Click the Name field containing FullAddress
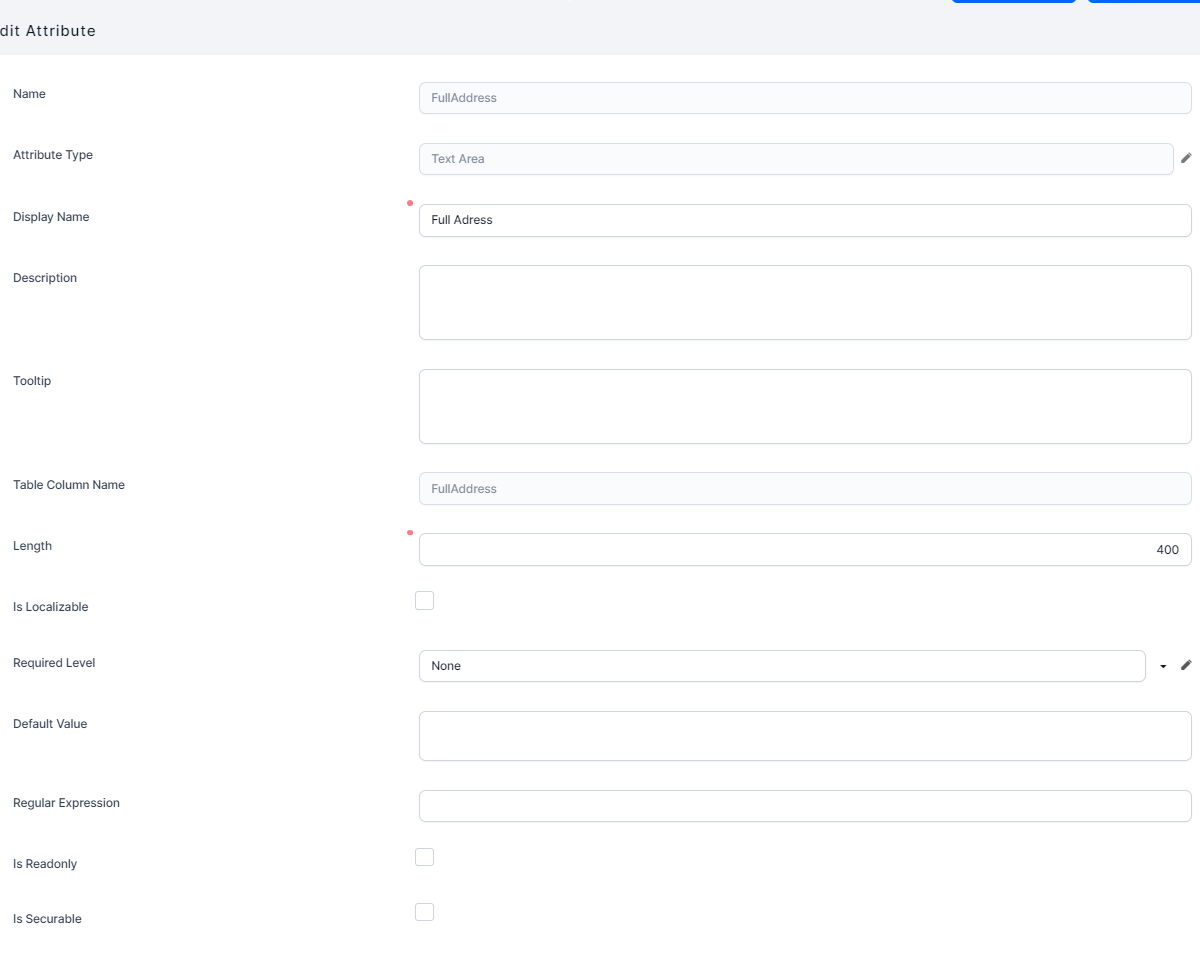The height and width of the screenshot is (955, 1200). click(x=804, y=98)
